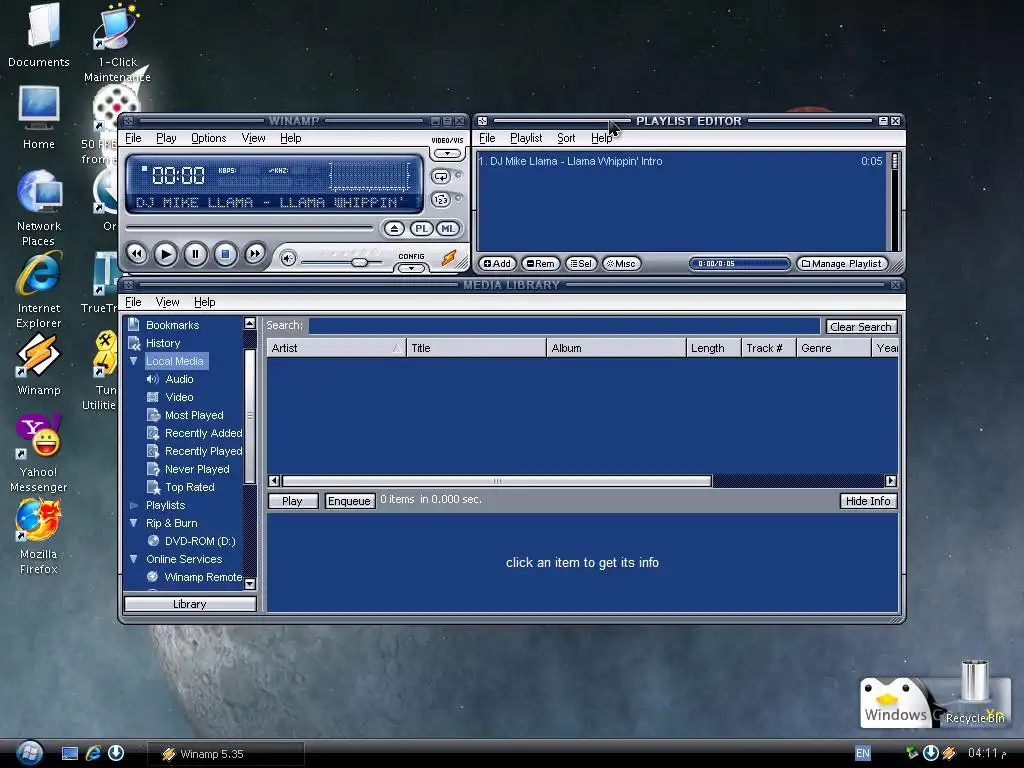Sort by the Album column header
Screen dimensions: 1024x768
point(616,348)
